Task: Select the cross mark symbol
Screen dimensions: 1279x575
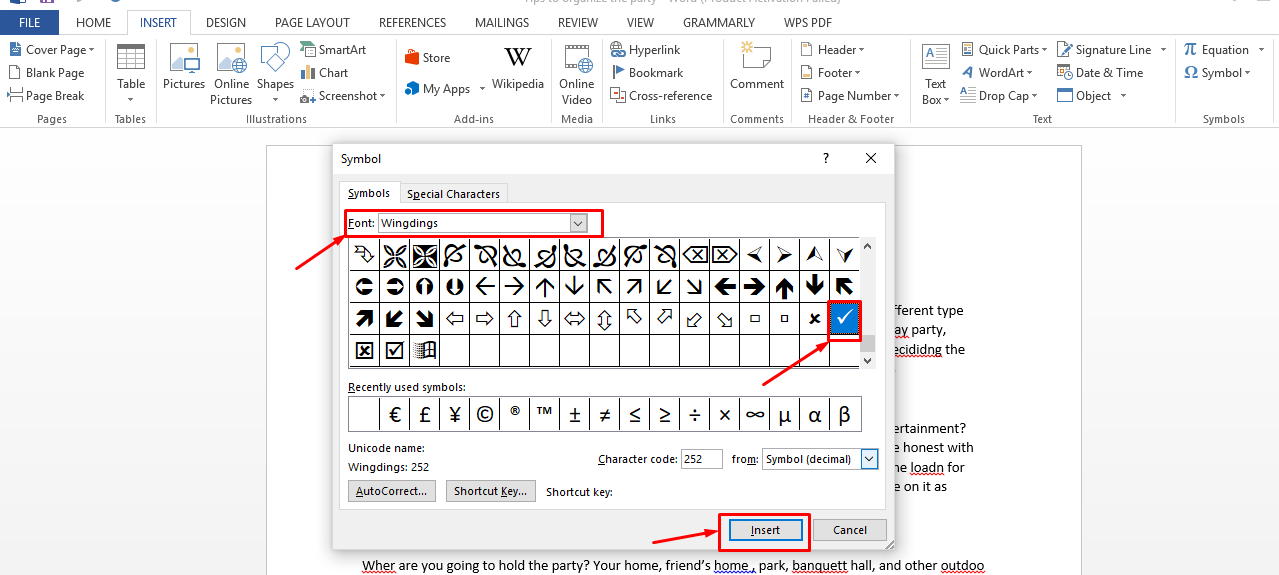Action: pyautogui.click(x=815, y=319)
